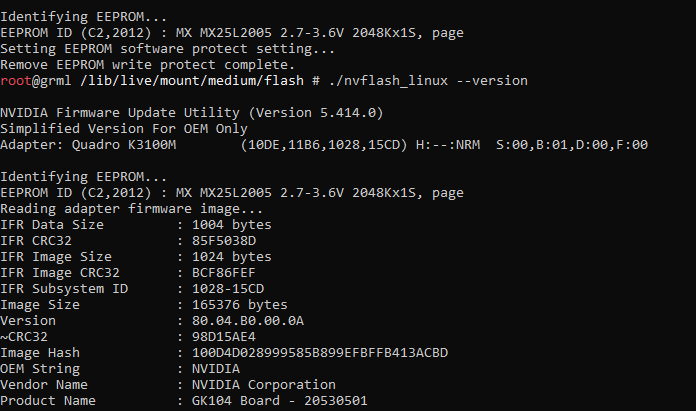The image size is (696, 411).
Task: Click the Simplified Version For OEM Only line
Action: 124,129
